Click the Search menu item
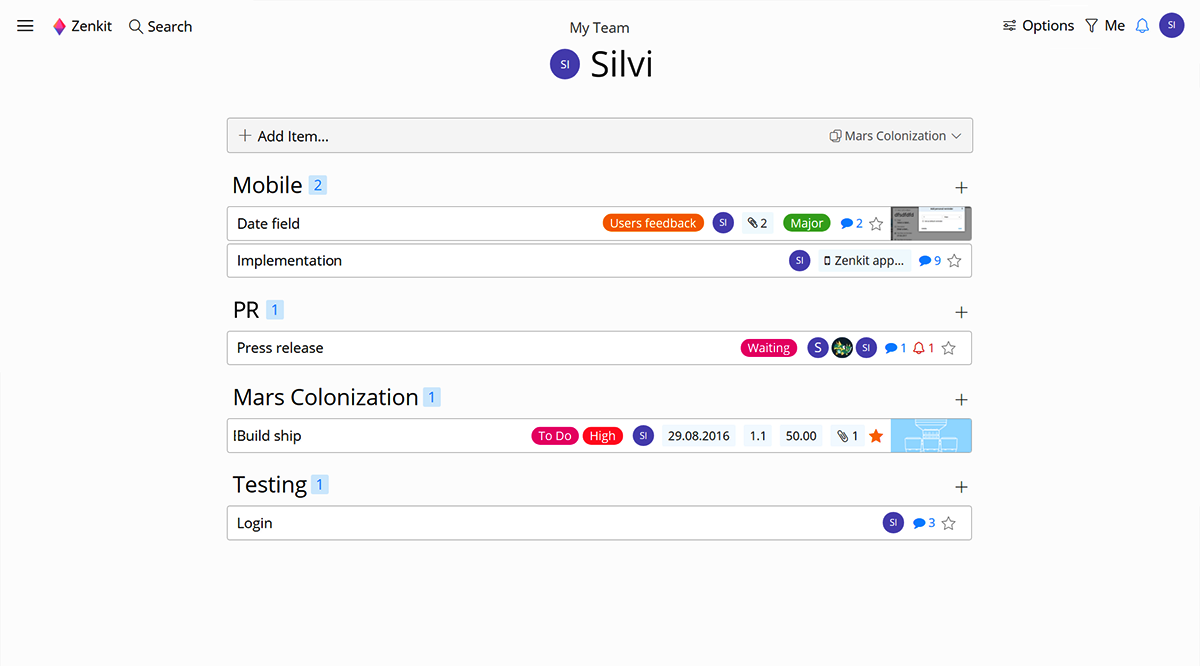 tap(160, 27)
